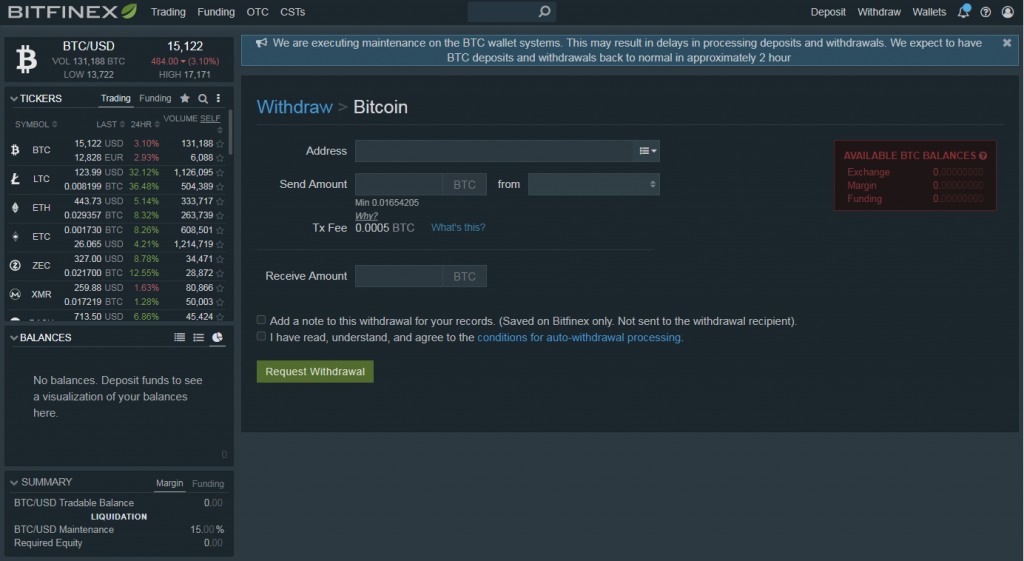Click the ETH coin icon in tickers
The width and height of the screenshot is (1024, 561).
15,208
